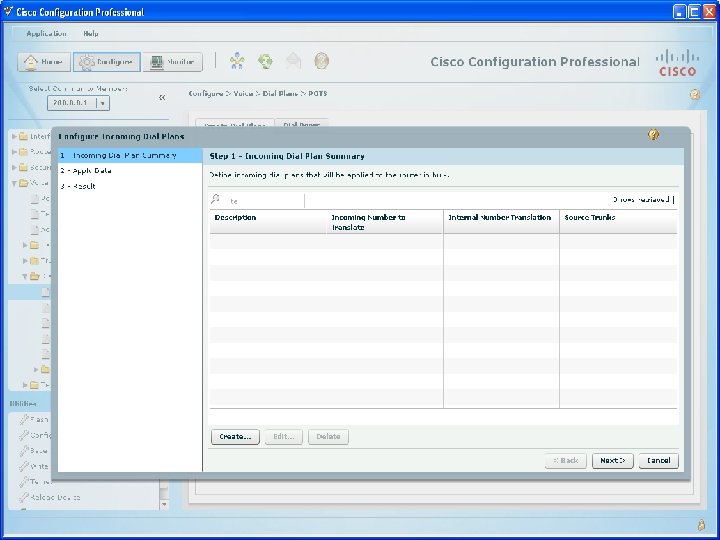Click the Cisco logo at top right
Screen dimensions: 720x540
tap(678, 62)
